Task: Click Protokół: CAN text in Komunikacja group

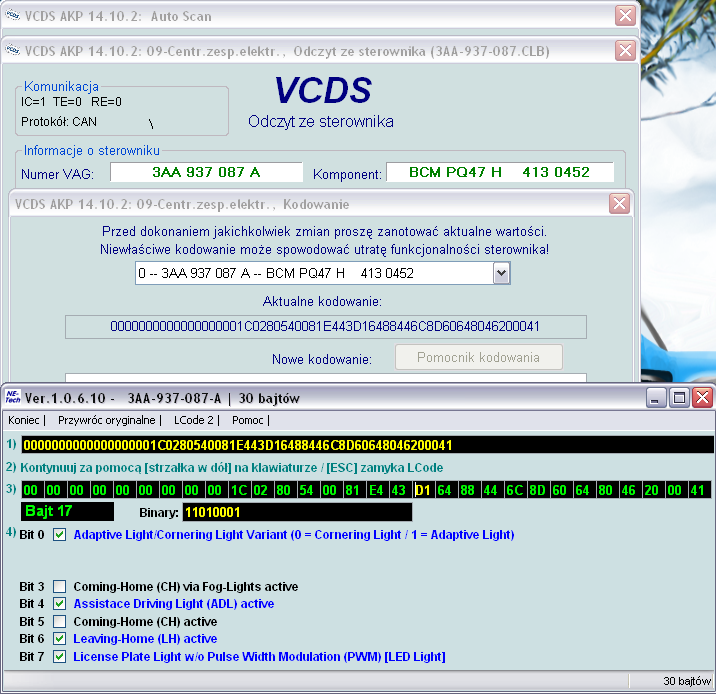Action: pyautogui.click(x=59, y=122)
